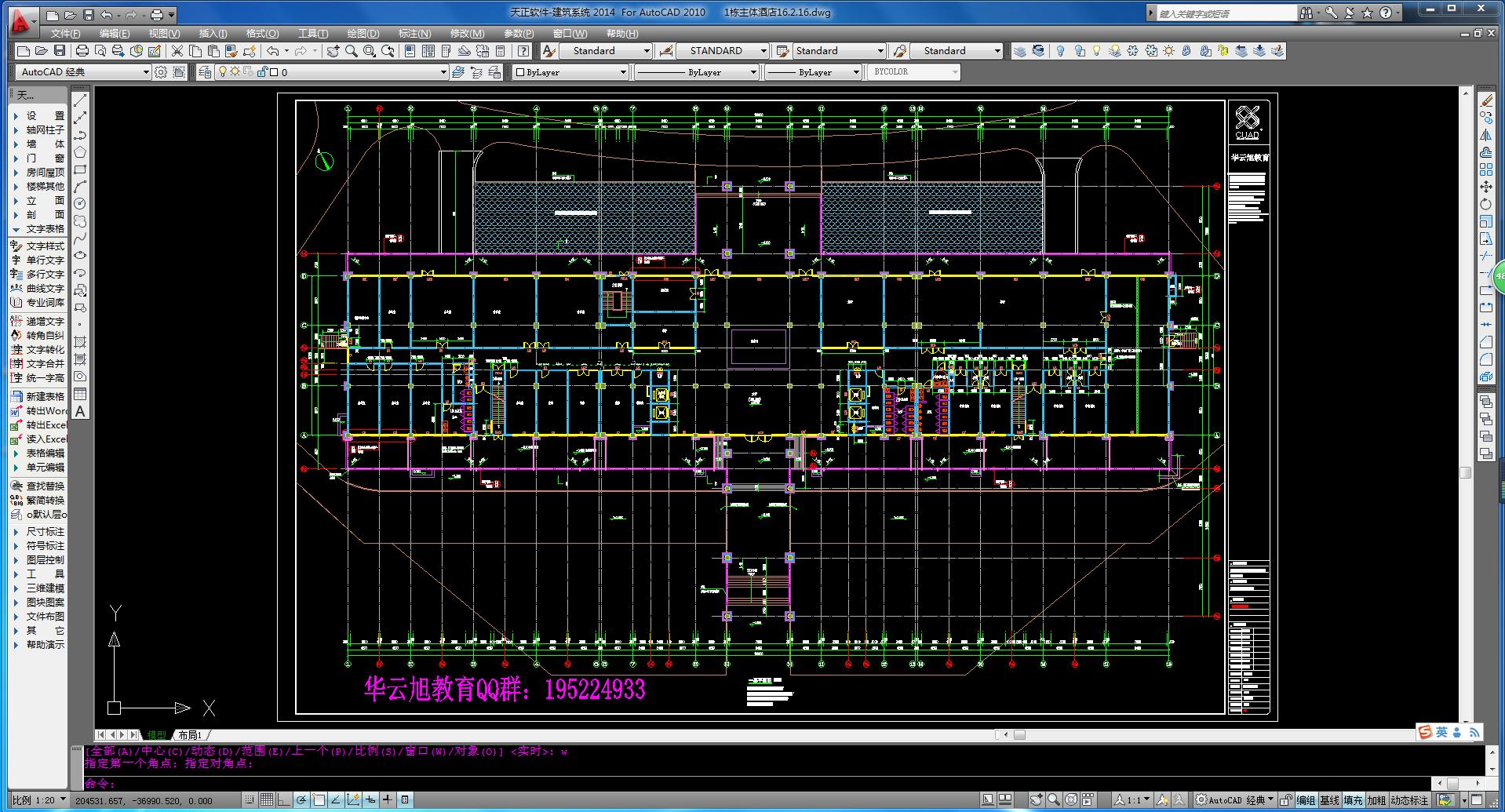Switch to the 布局1 layout tab
The width and height of the screenshot is (1505, 812).
click(x=189, y=735)
